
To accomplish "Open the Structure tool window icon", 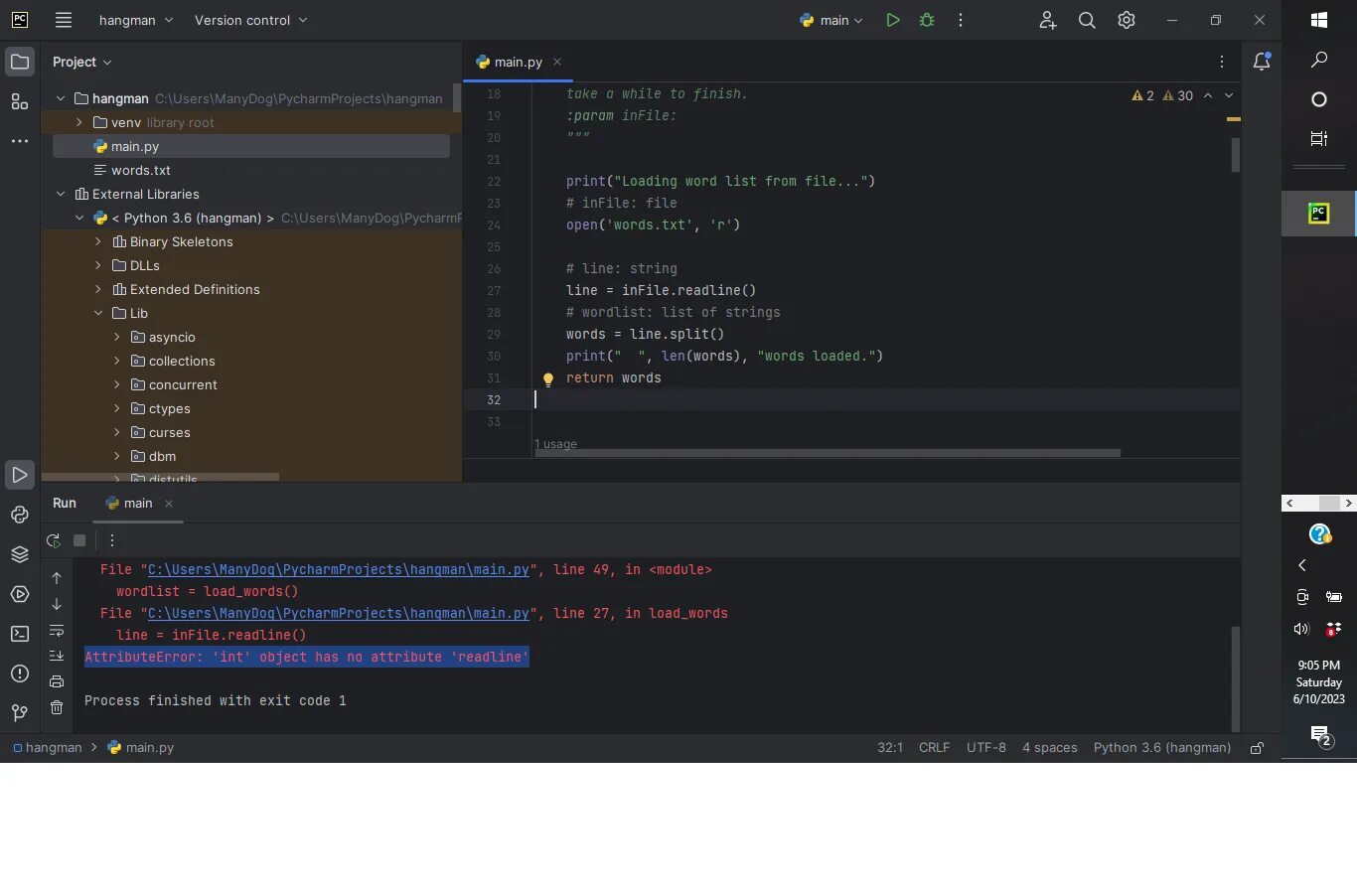I will tap(19, 101).
